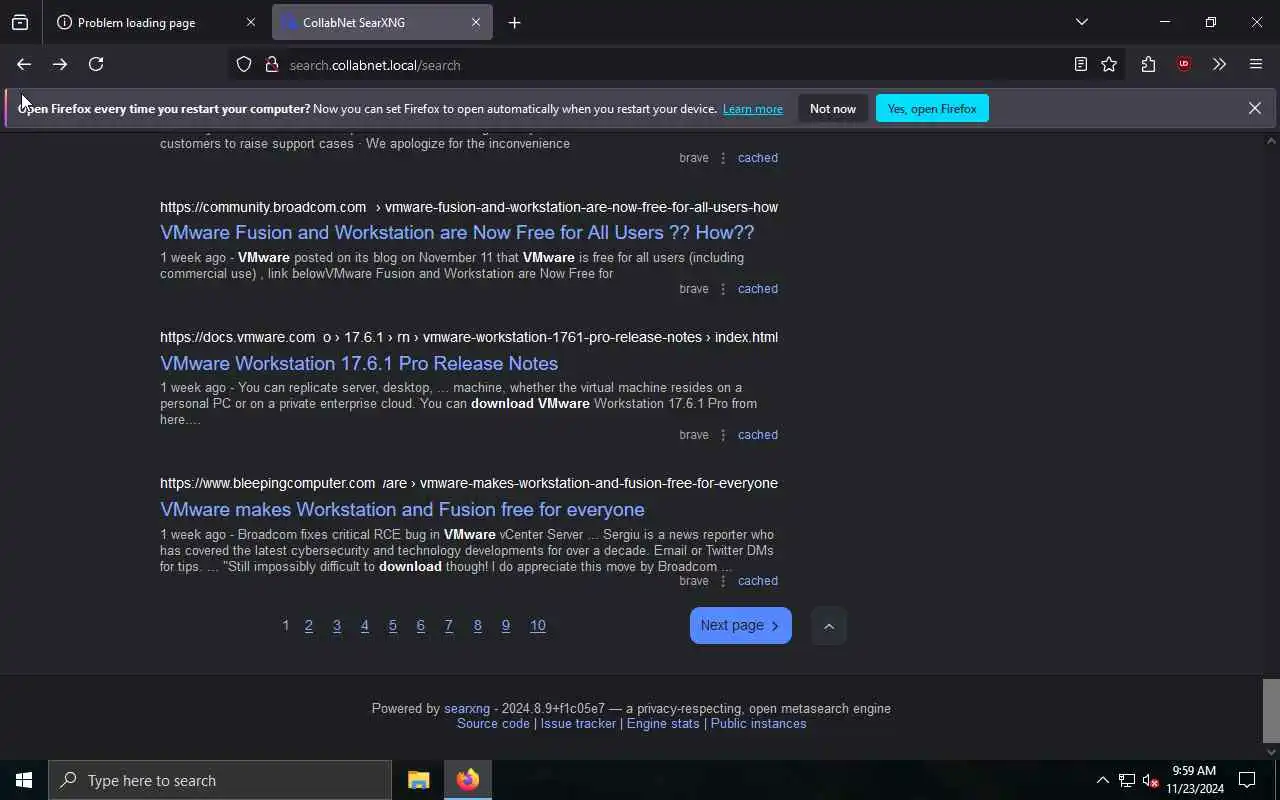Open Windows Start menu
This screenshot has height=800, width=1280.
point(24,780)
